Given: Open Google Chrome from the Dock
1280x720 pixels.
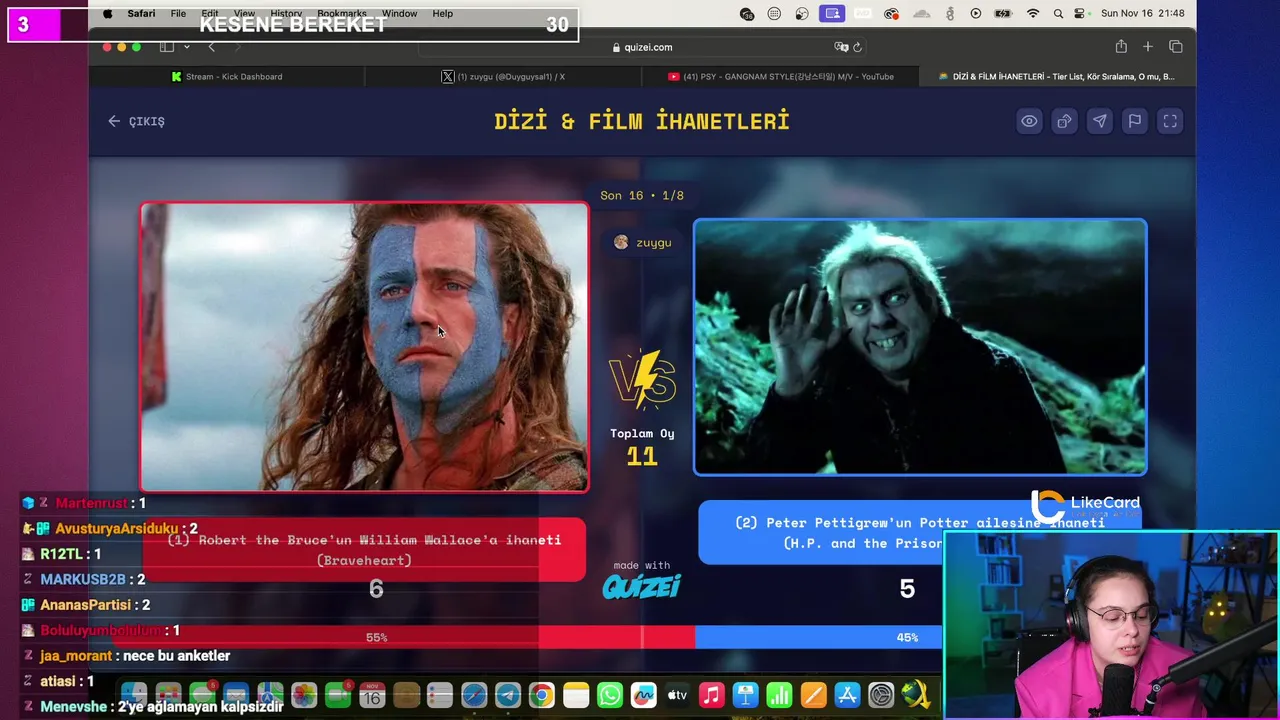Looking at the screenshot, I should (x=542, y=694).
